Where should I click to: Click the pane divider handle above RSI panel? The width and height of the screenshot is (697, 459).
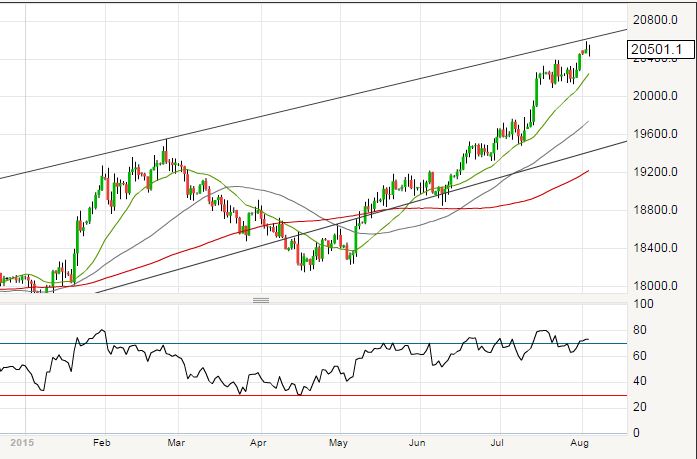pyautogui.click(x=261, y=300)
